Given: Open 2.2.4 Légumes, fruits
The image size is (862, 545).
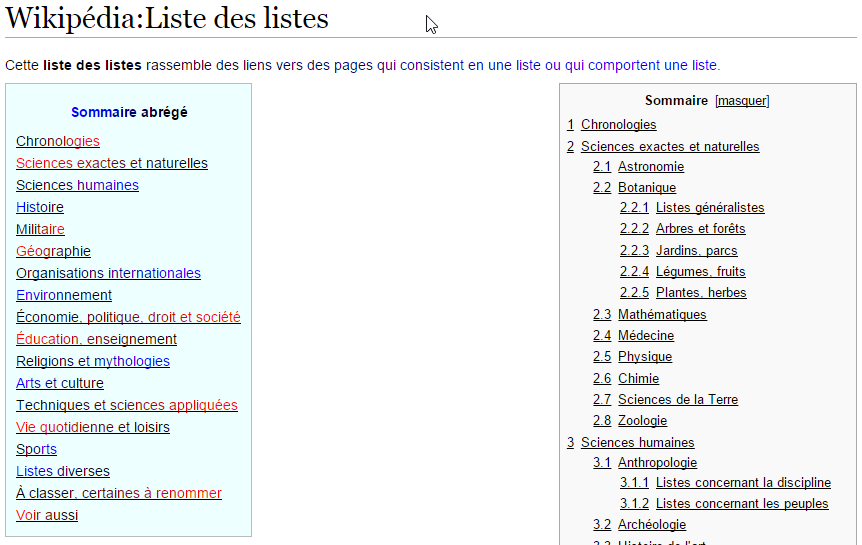Looking at the screenshot, I should click(683, 272).
